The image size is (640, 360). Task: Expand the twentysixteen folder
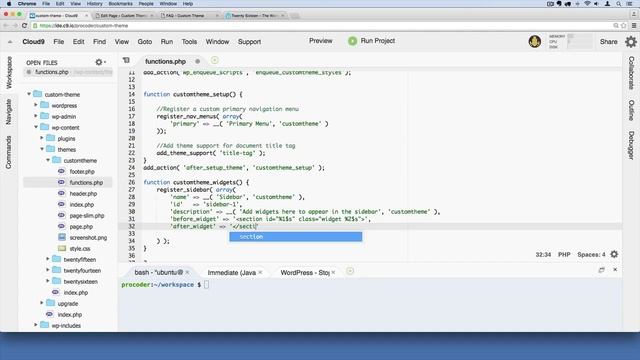48,281
